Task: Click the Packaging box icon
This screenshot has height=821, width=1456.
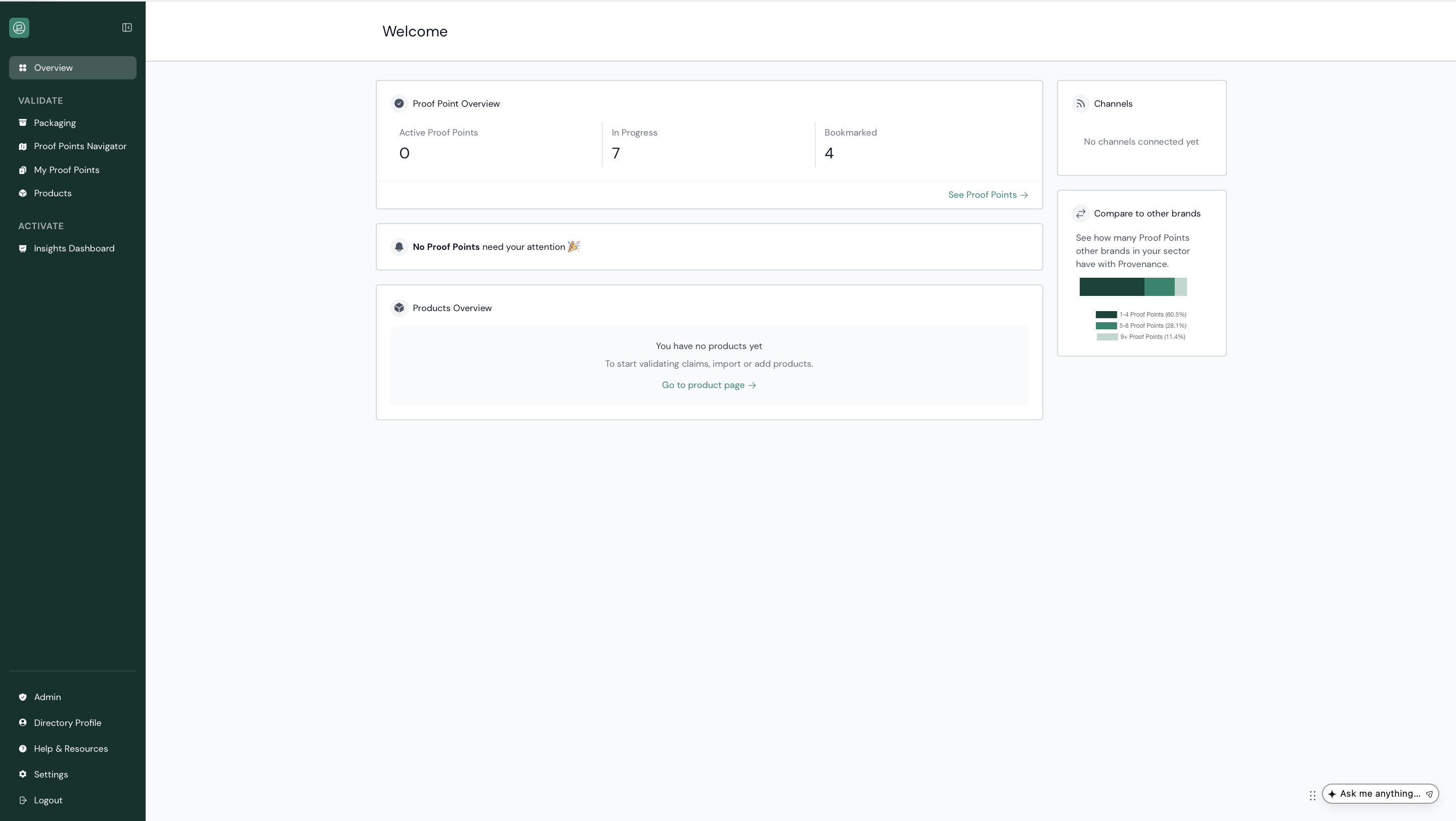Action: pyautogui.click(x=23, y=123)
